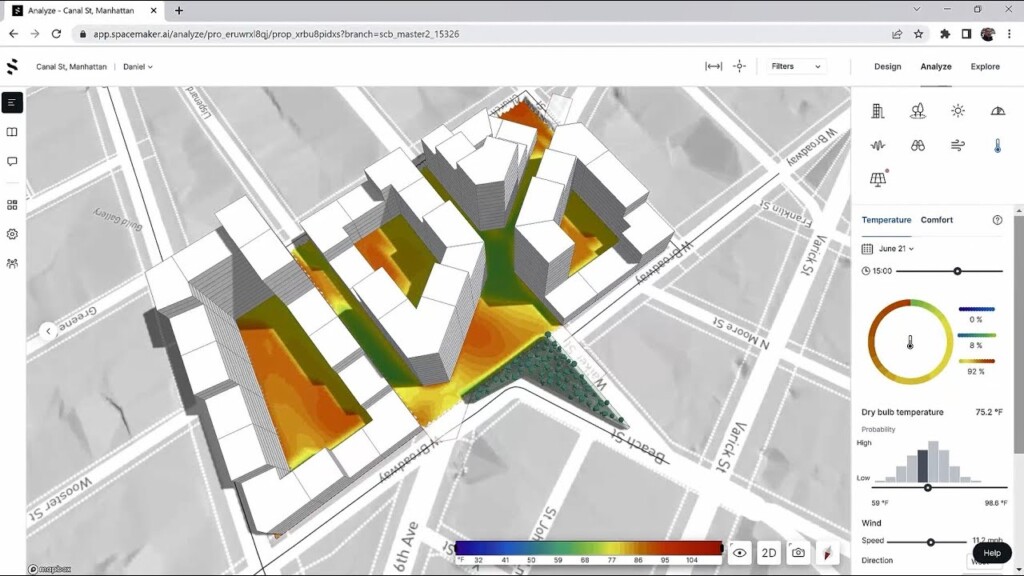
Task: Collapse the panel with left arrow
Action: (x=48, y=331)
